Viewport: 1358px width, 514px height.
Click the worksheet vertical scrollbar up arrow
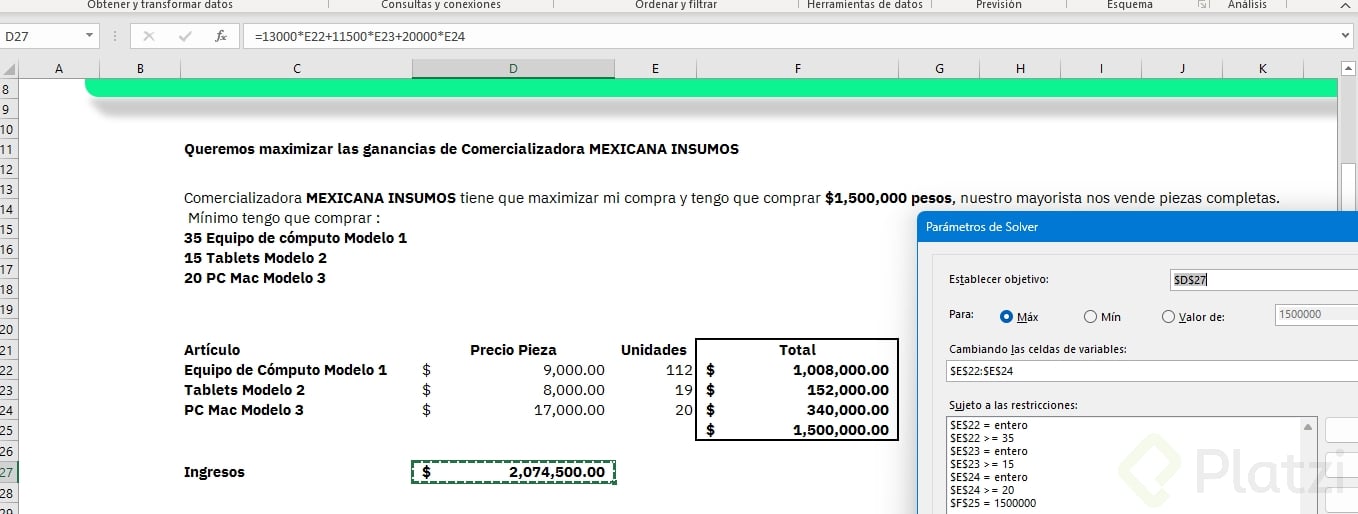point(1348,68)
